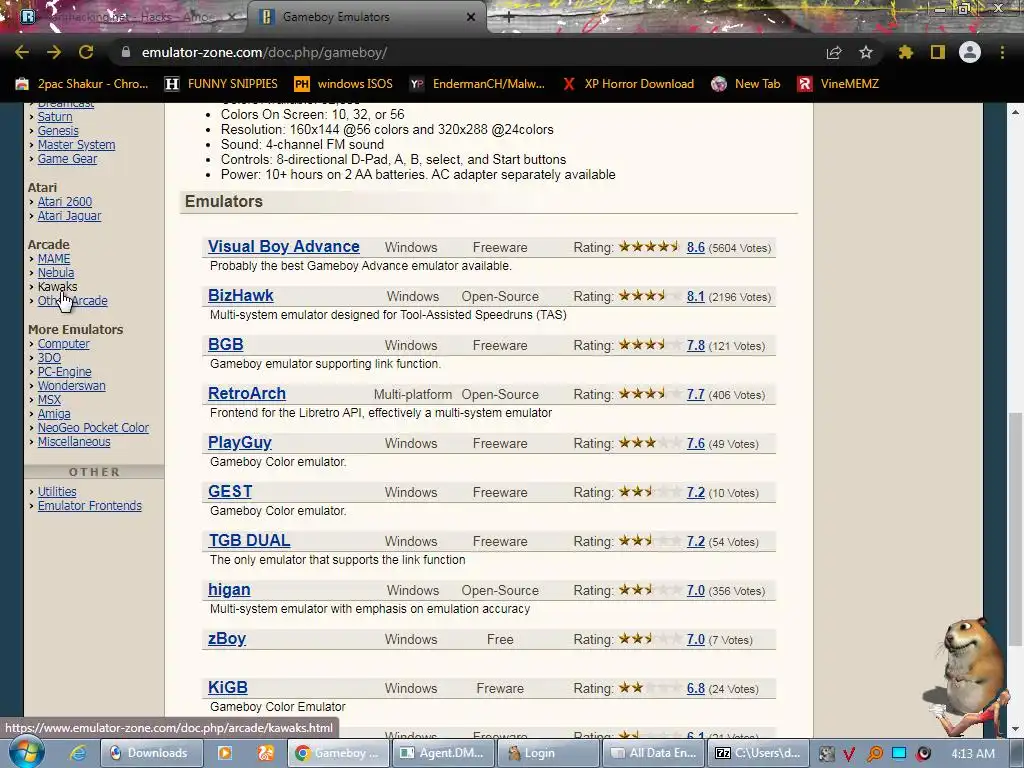Image resolution: width=1024 pixels, height=768 pixels.
Task: Click the scrollbar down arrow
Action: tap(1015, 729)
